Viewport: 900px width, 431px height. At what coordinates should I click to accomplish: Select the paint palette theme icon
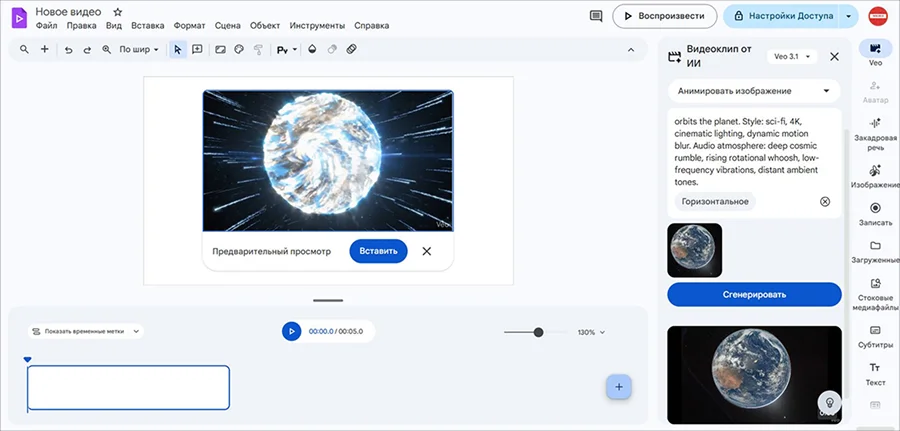tap(239, 49)
